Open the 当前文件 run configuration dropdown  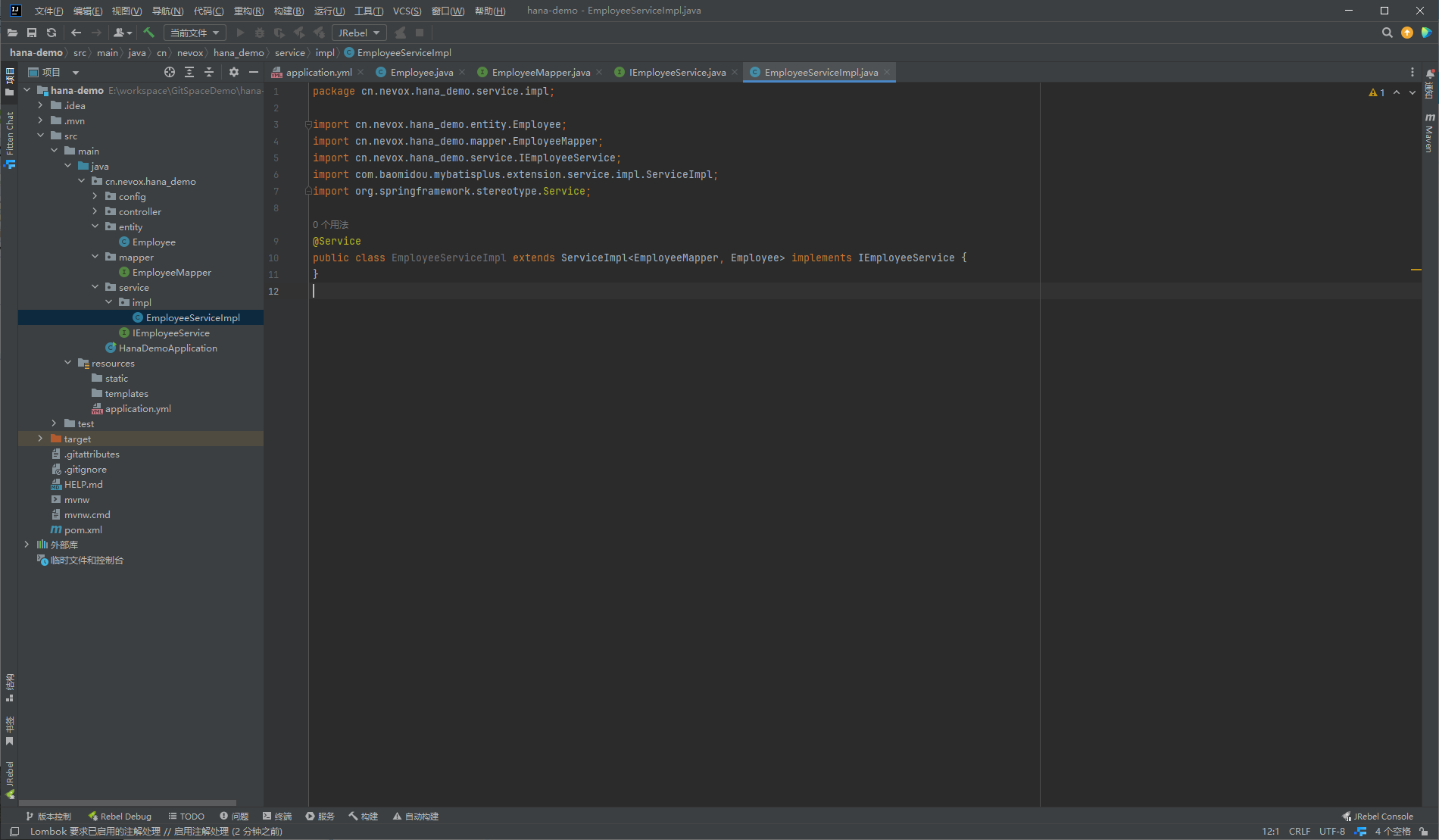tap(195, 33)
